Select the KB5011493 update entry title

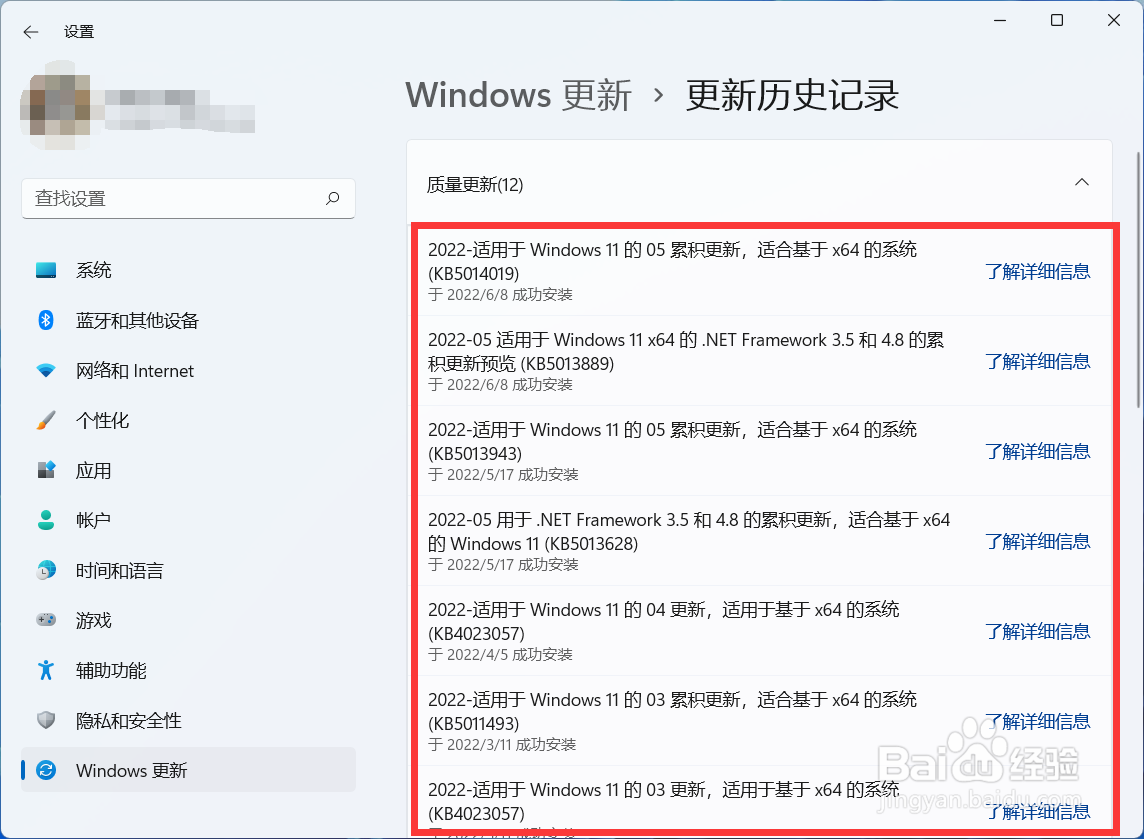tap(672, 711)
